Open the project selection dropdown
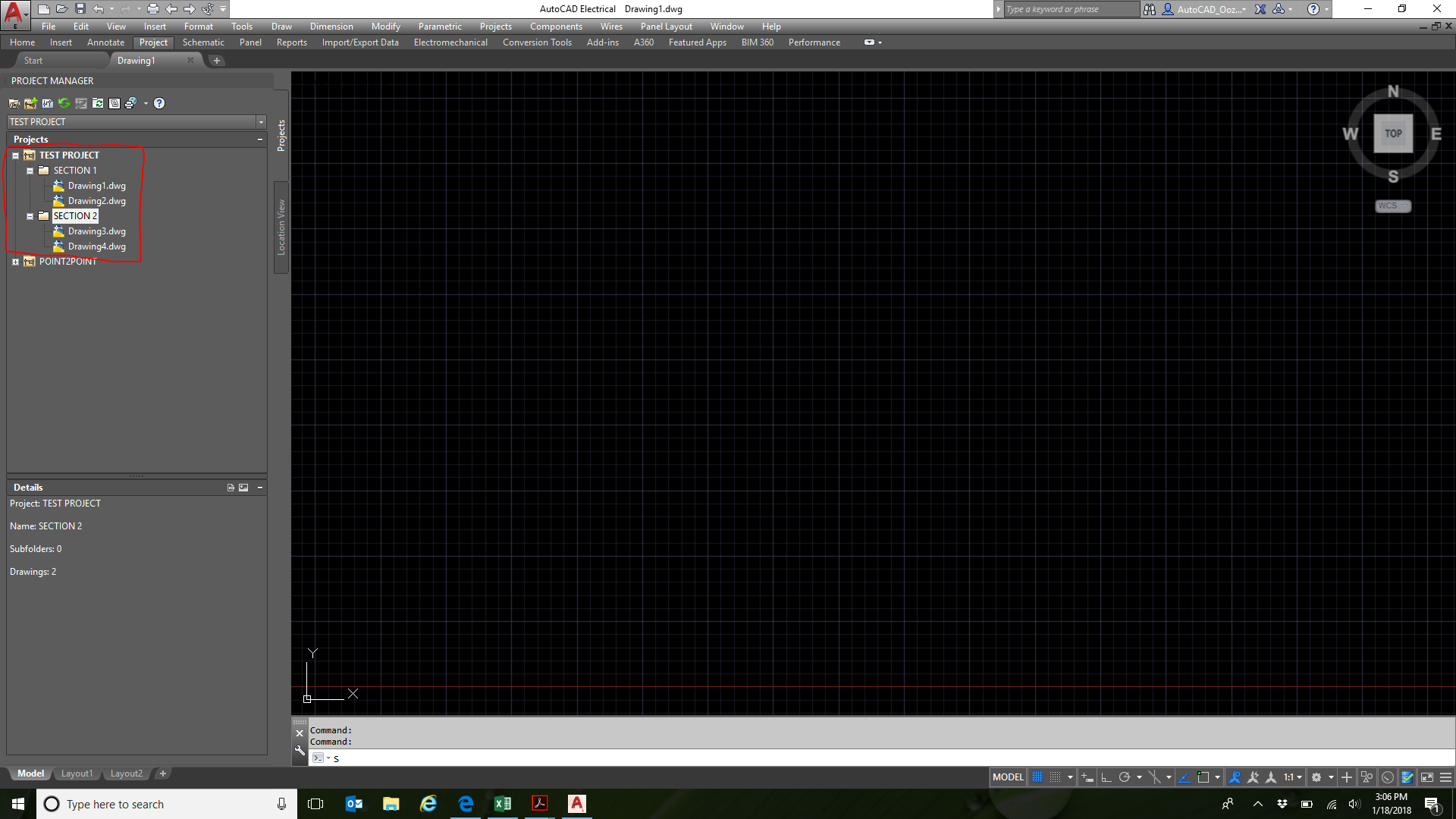The height and width of the screenshot is (819, 1456). [261, 121]
